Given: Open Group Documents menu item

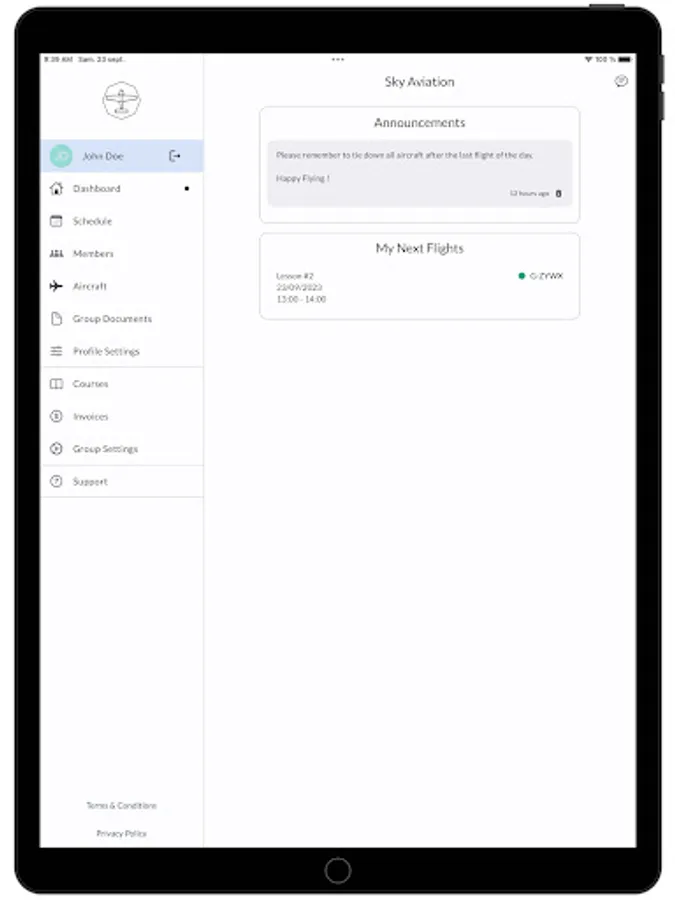Looking at the screenshot, I should tap(122, 319).
